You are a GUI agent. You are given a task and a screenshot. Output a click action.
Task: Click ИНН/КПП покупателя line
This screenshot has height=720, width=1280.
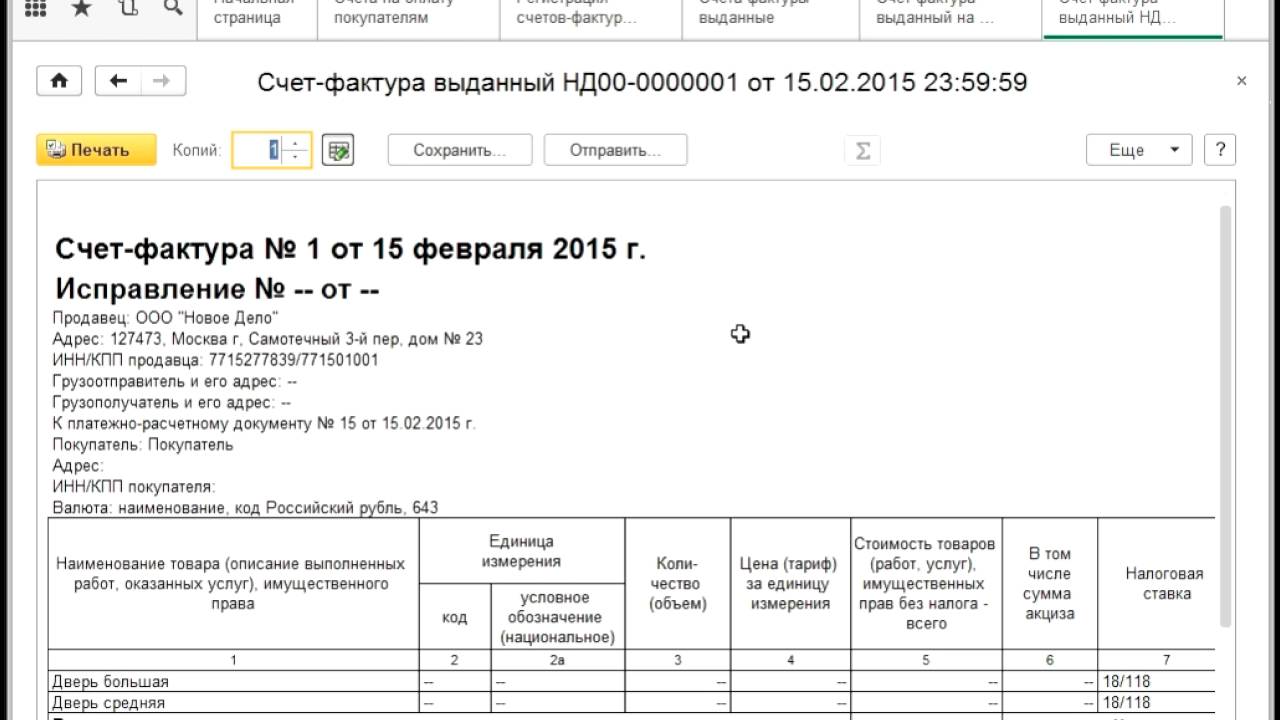pos(134,486)
